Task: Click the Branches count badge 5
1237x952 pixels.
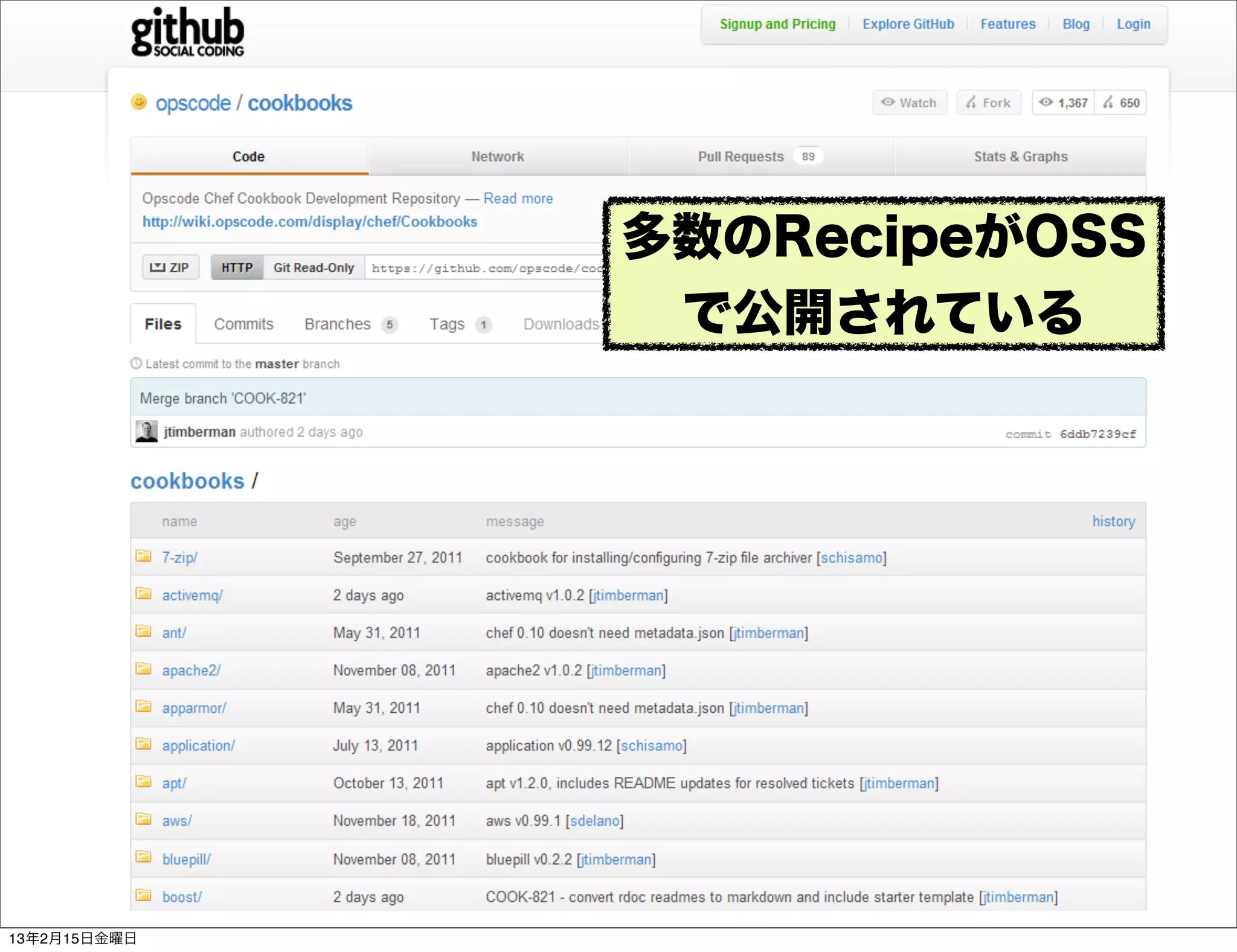Action: point(390,325)
